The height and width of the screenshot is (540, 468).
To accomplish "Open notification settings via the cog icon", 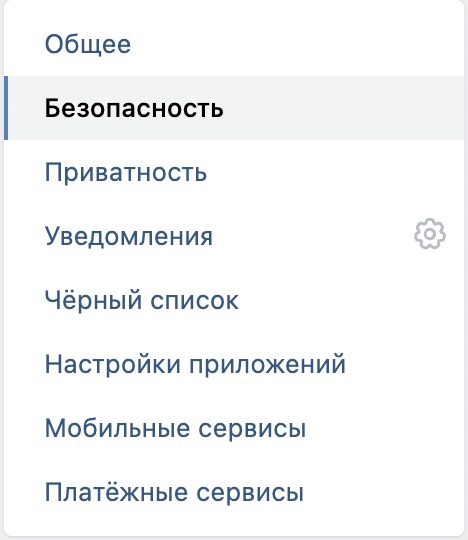I will point(430,234).
